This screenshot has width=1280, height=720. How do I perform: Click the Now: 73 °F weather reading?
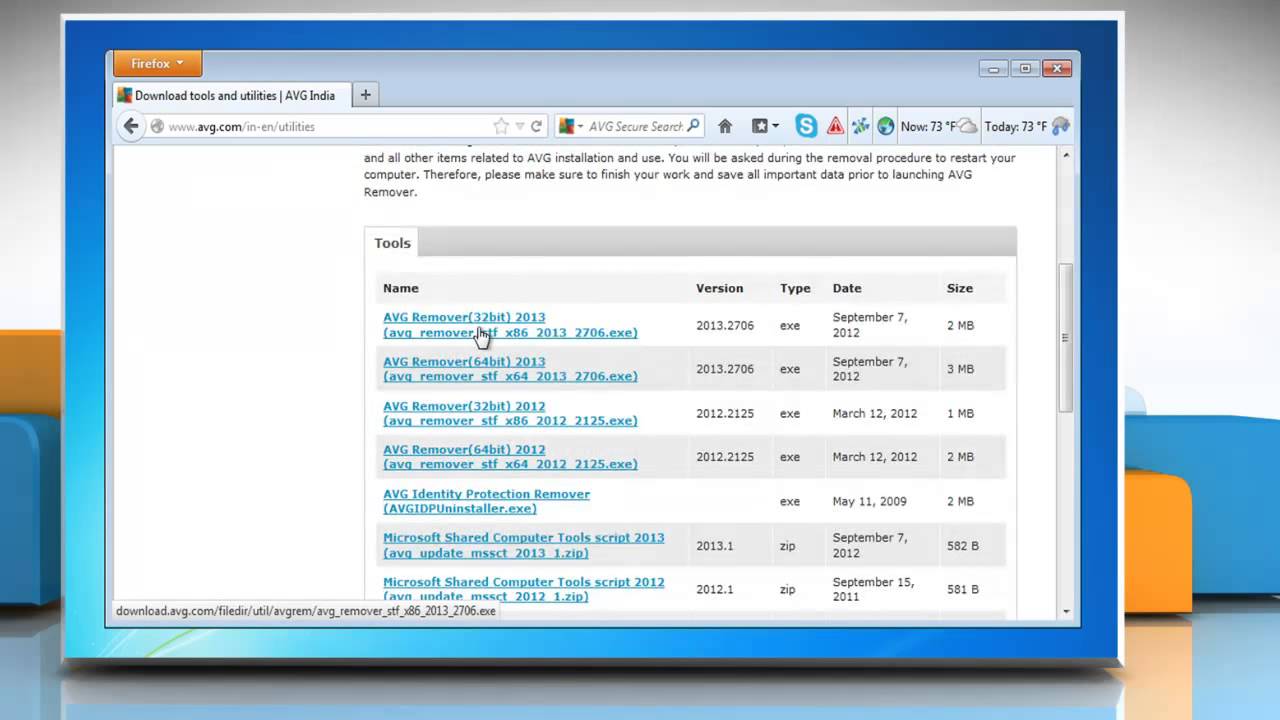point(927,127)
